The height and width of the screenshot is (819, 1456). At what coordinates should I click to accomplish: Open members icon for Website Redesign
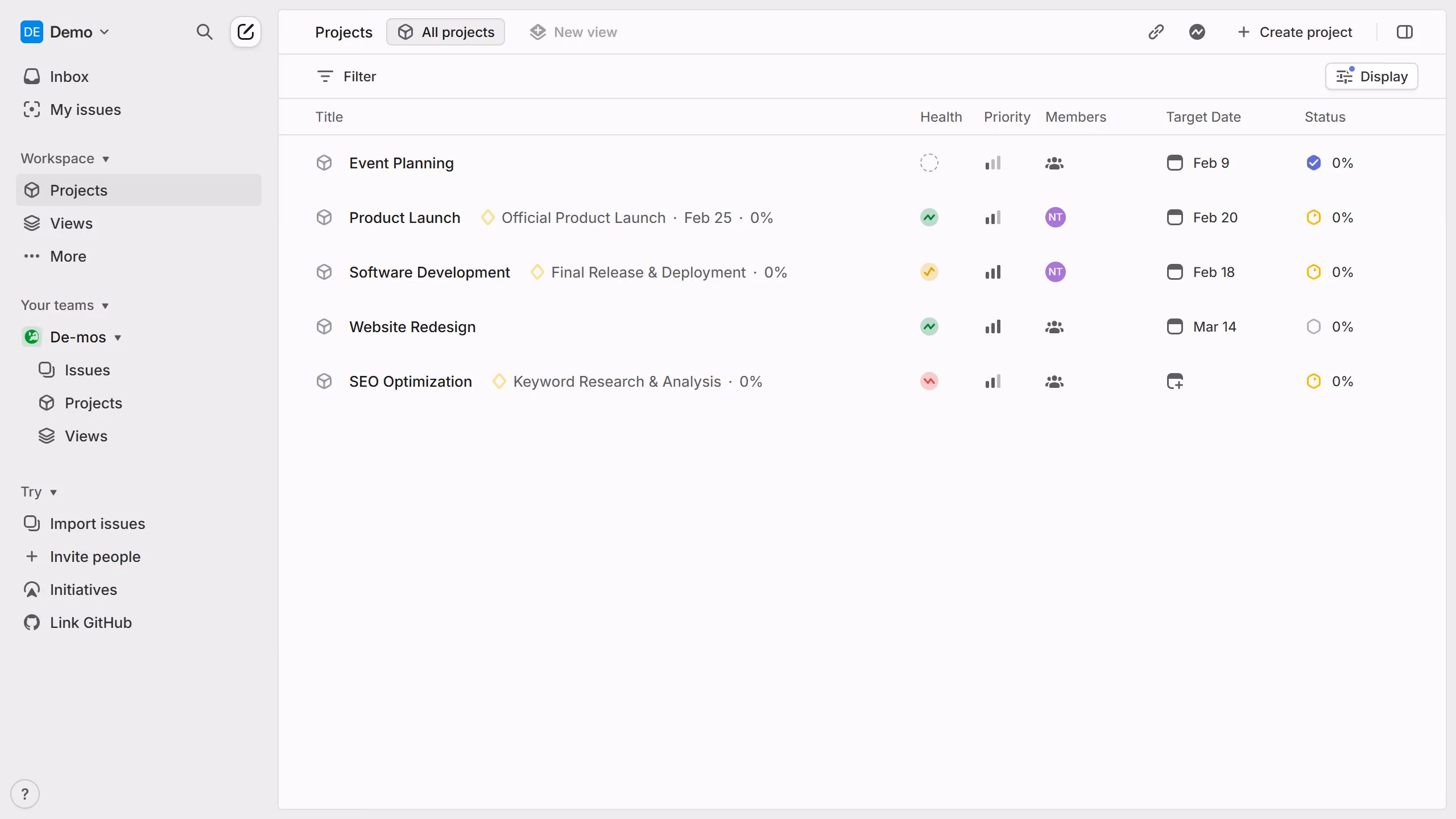1054,327
